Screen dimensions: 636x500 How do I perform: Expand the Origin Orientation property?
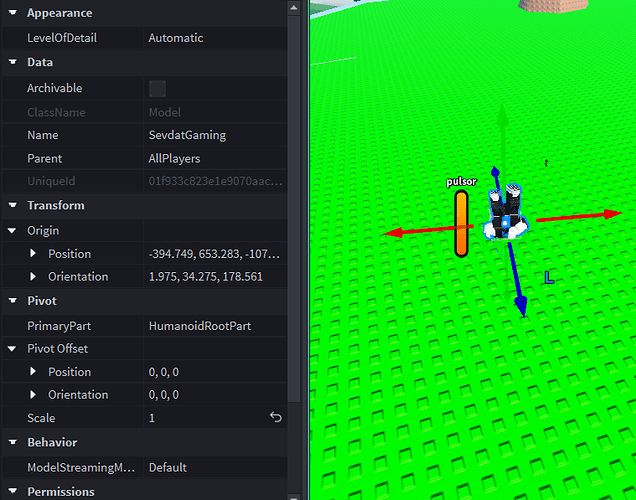(x=33, y=277)
